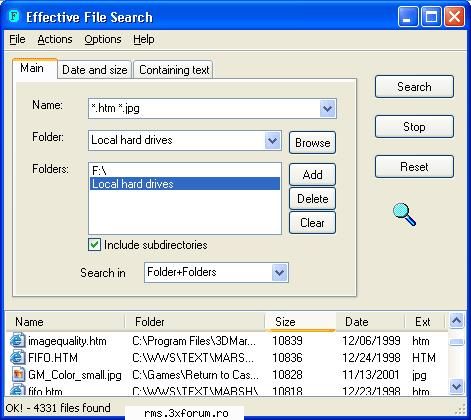Sort results by Ext column header
The width and height of the screenshot is (471, 420).
[424, 322]
